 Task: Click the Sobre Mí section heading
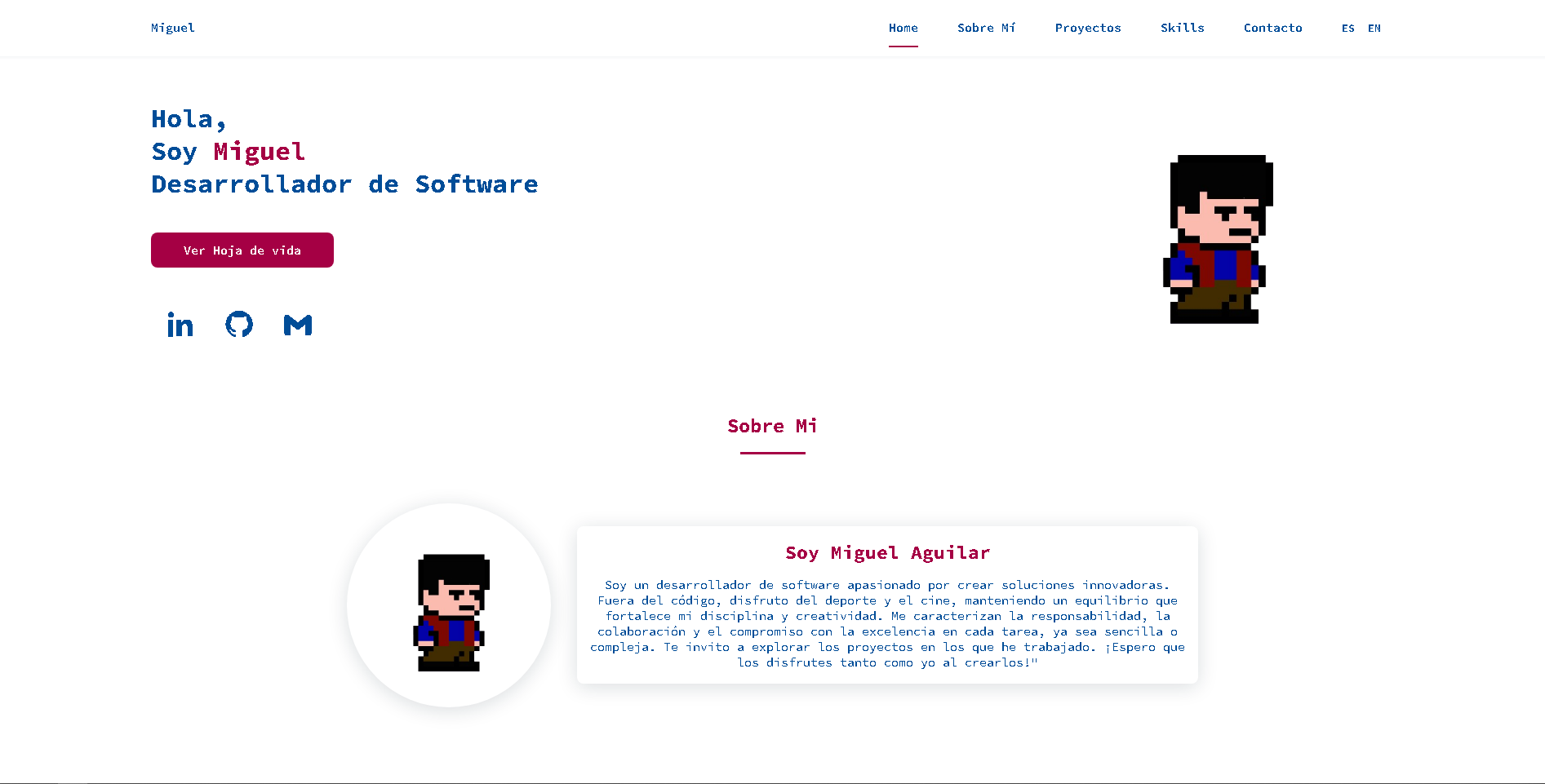click(772, 426)
